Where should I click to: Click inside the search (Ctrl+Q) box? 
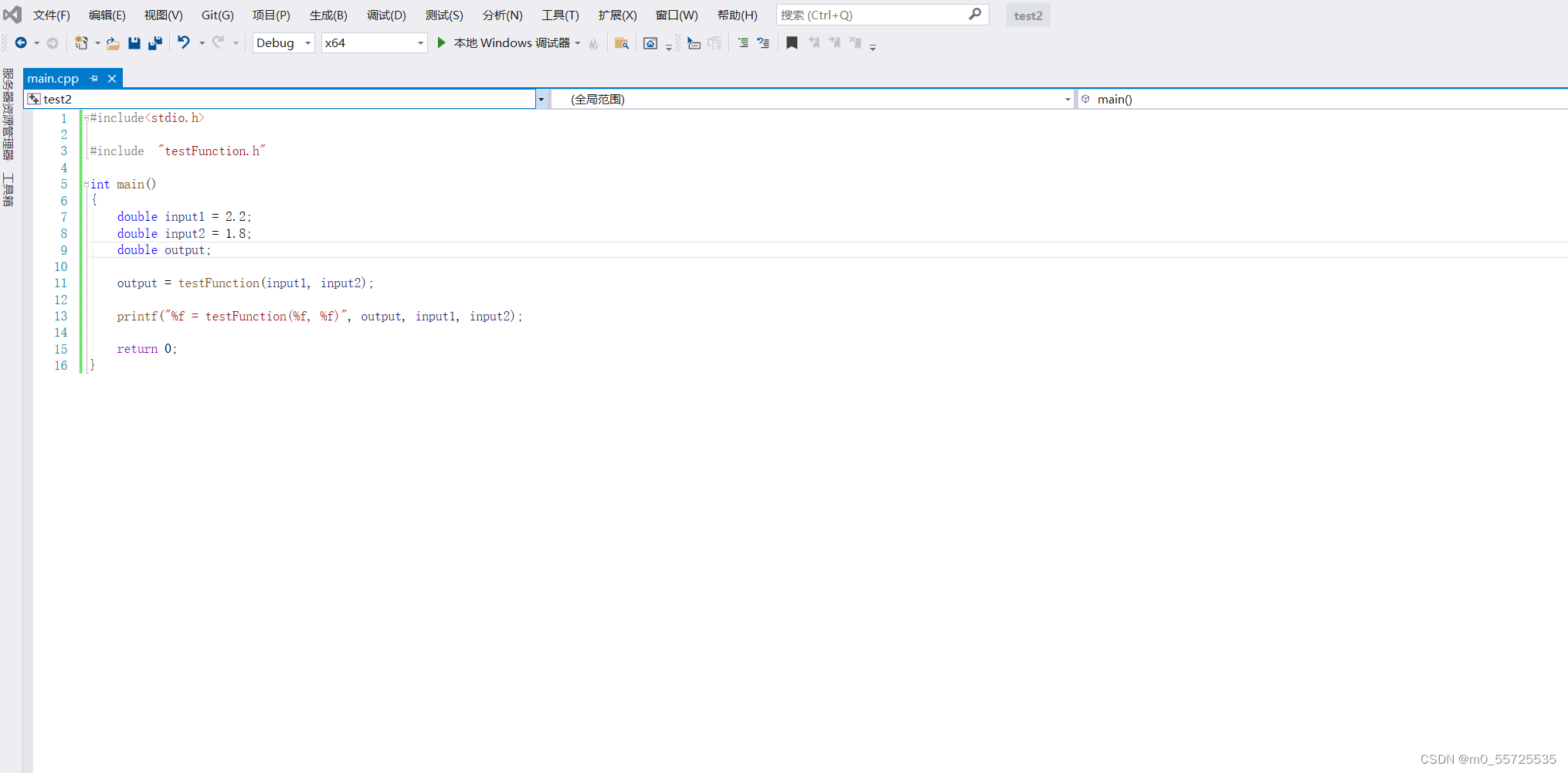click(x=865, y=15)
